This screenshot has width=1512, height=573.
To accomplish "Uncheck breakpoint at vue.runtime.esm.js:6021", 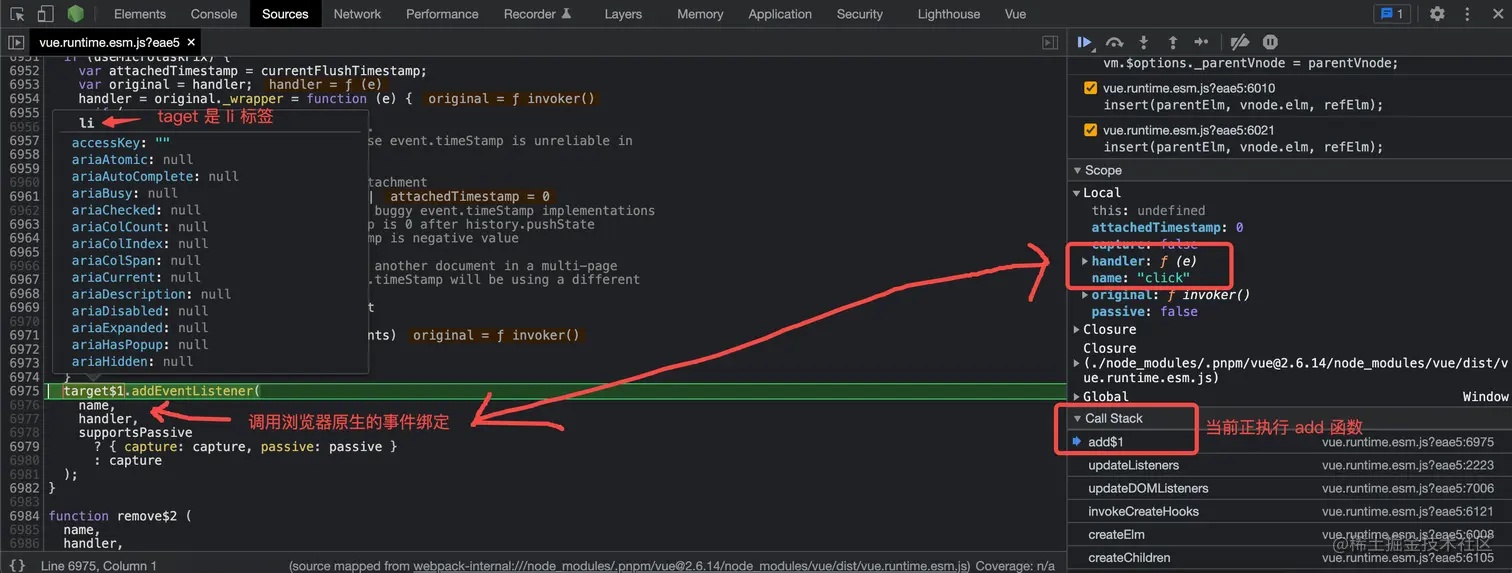I will (1091, 130).
